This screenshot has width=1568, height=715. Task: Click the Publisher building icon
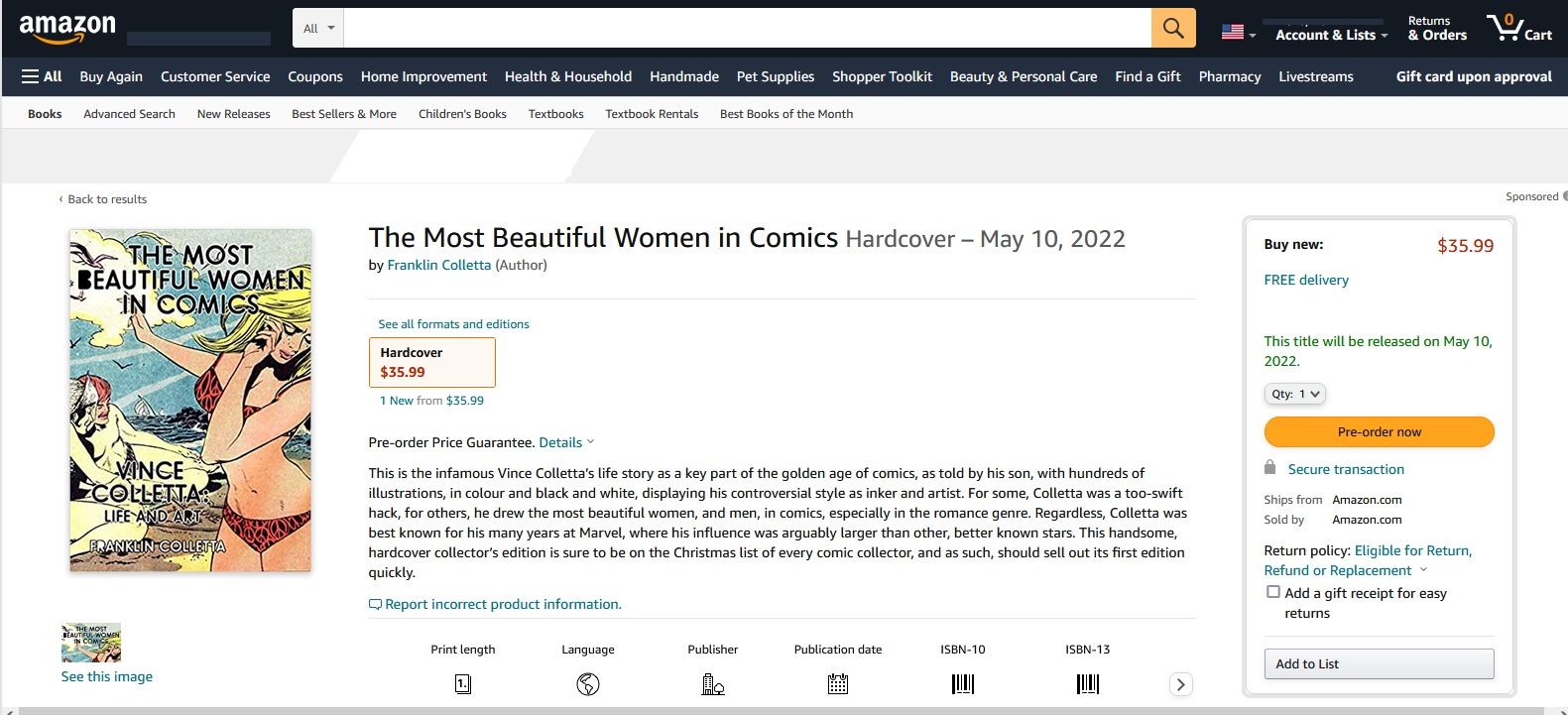click(x=713, y=683)
